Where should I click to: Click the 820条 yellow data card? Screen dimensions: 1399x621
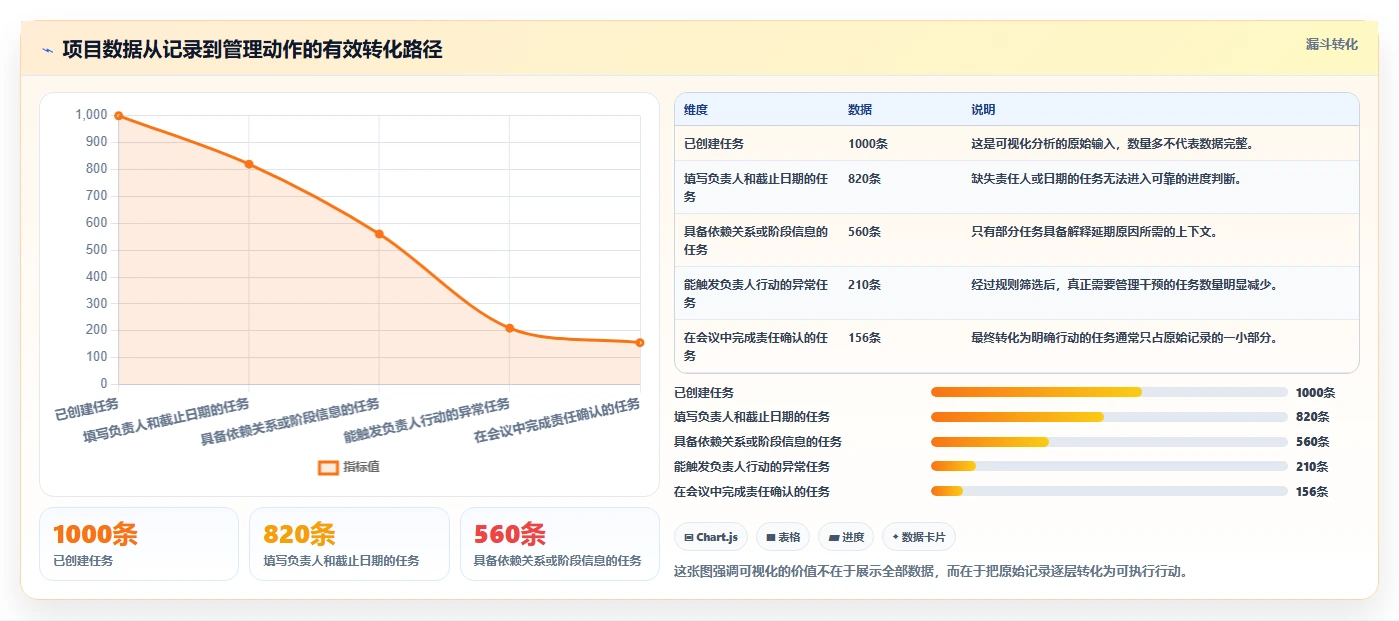point(349,544)
